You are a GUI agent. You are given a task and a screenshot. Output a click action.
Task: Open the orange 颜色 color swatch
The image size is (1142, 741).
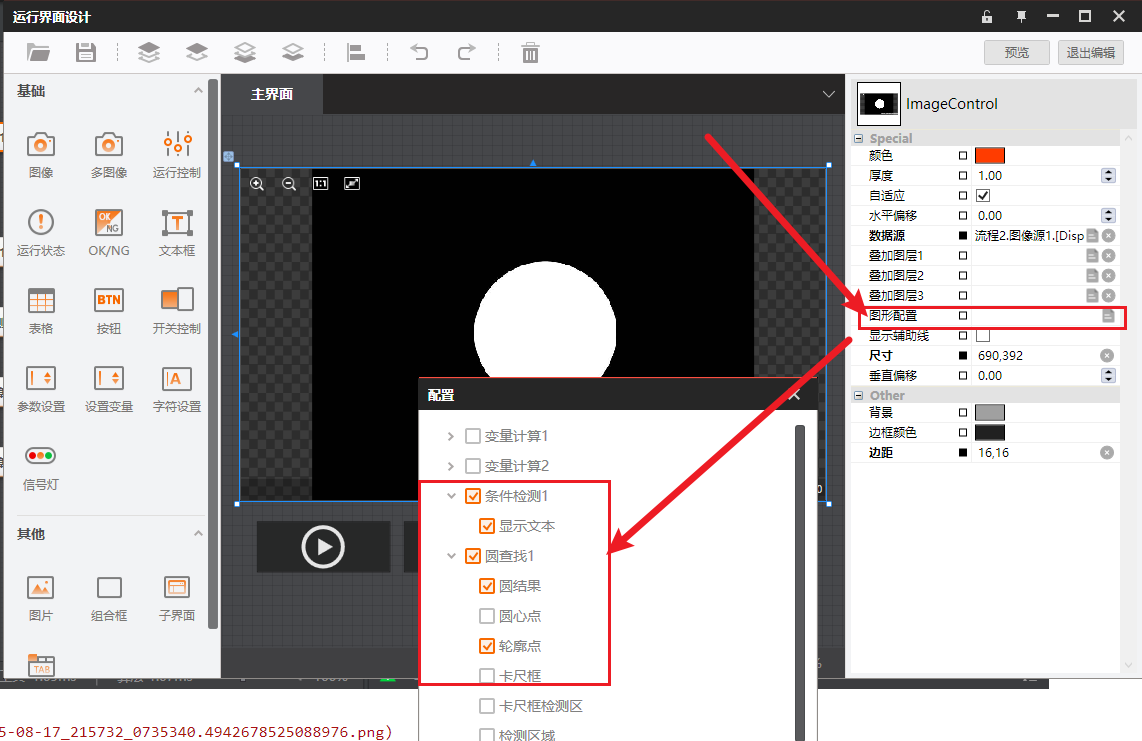pos(989,156)
